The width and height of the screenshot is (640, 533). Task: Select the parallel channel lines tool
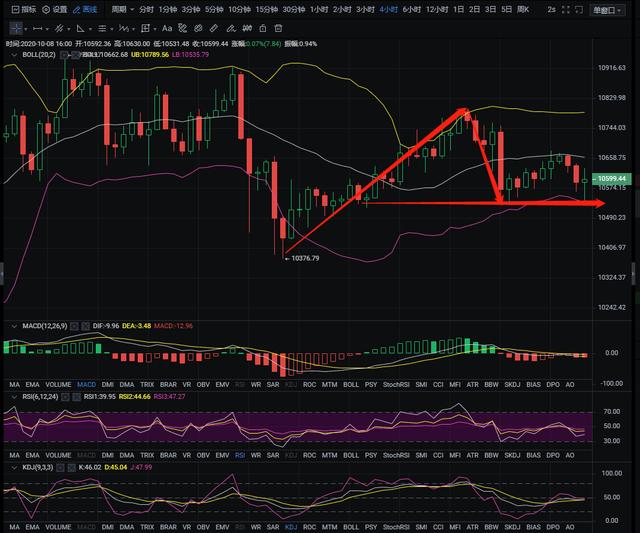[59, 29]
